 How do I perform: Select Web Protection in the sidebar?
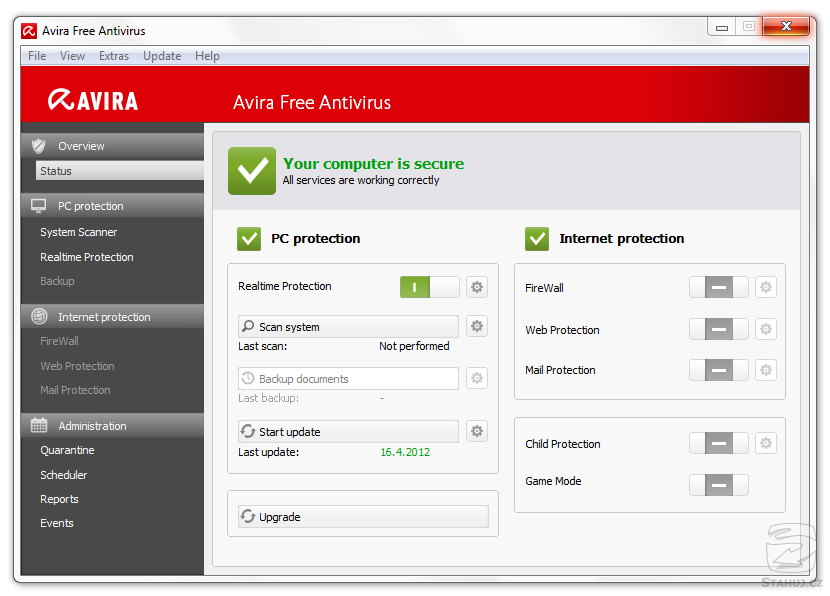[77, 366]
